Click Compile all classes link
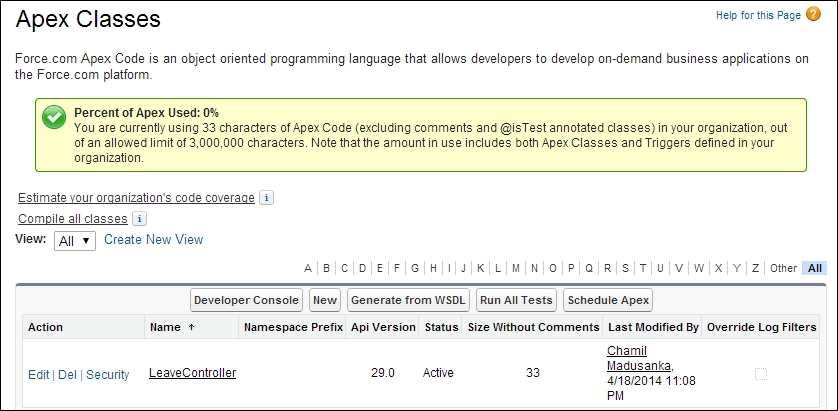Viewport: 838px width, 411px height. (73, 219)
